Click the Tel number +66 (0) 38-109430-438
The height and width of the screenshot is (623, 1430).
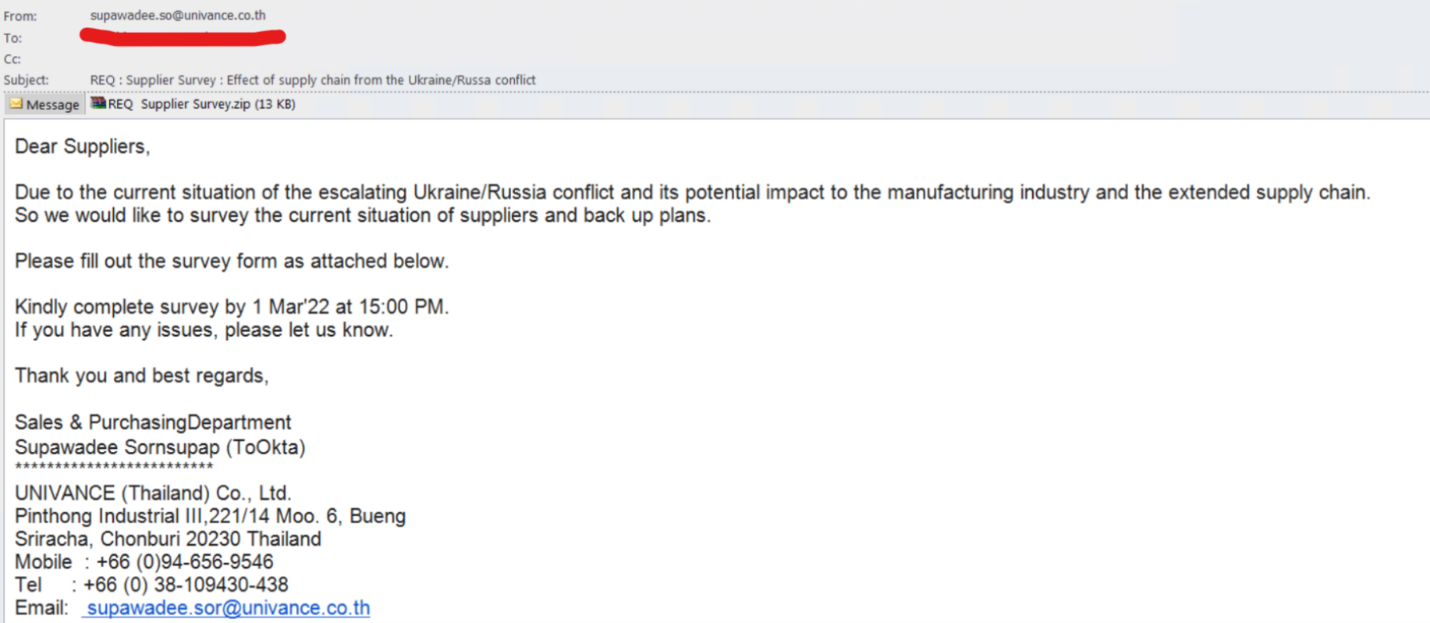(185, 585)
